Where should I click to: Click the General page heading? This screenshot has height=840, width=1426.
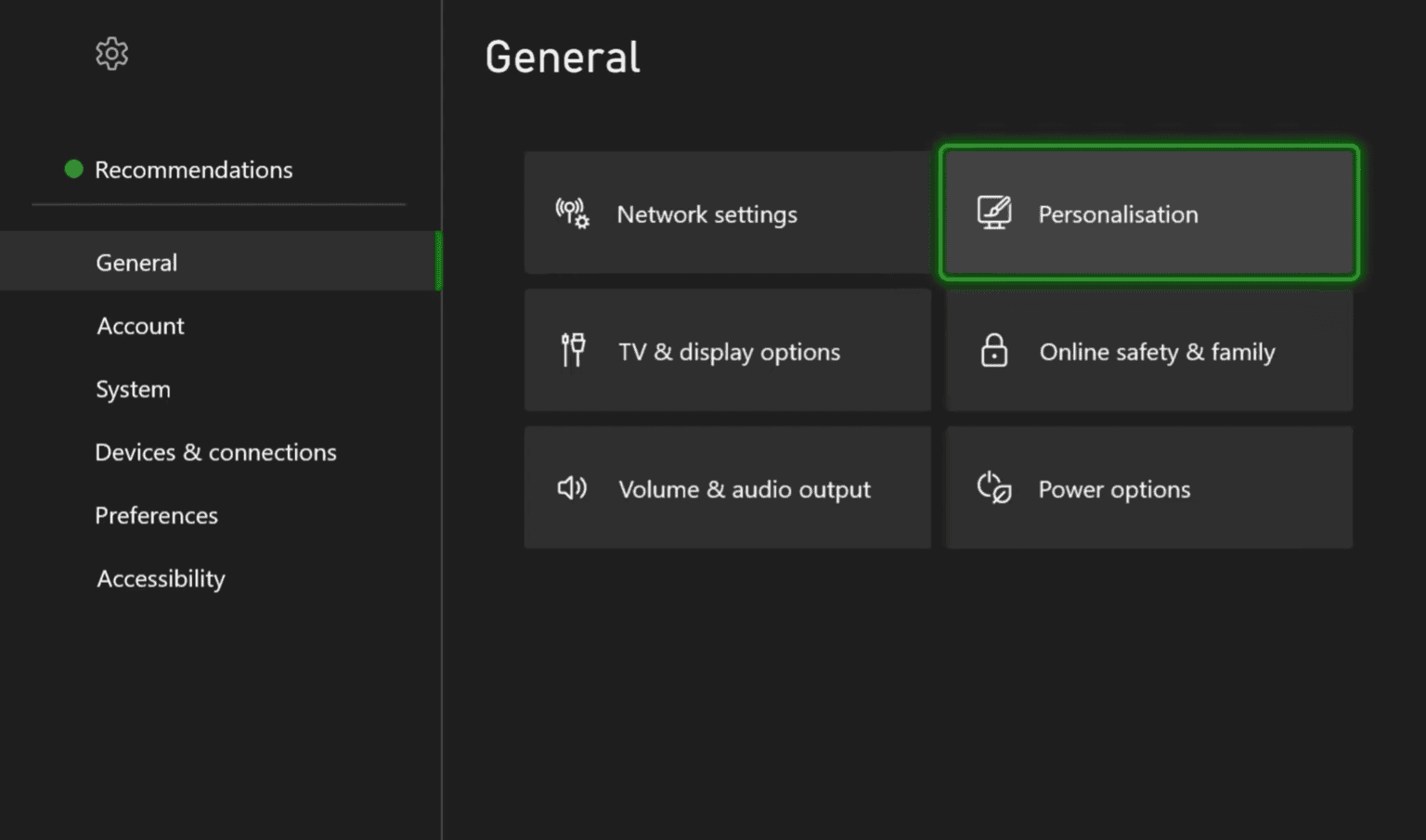click(x=563, y=57)
